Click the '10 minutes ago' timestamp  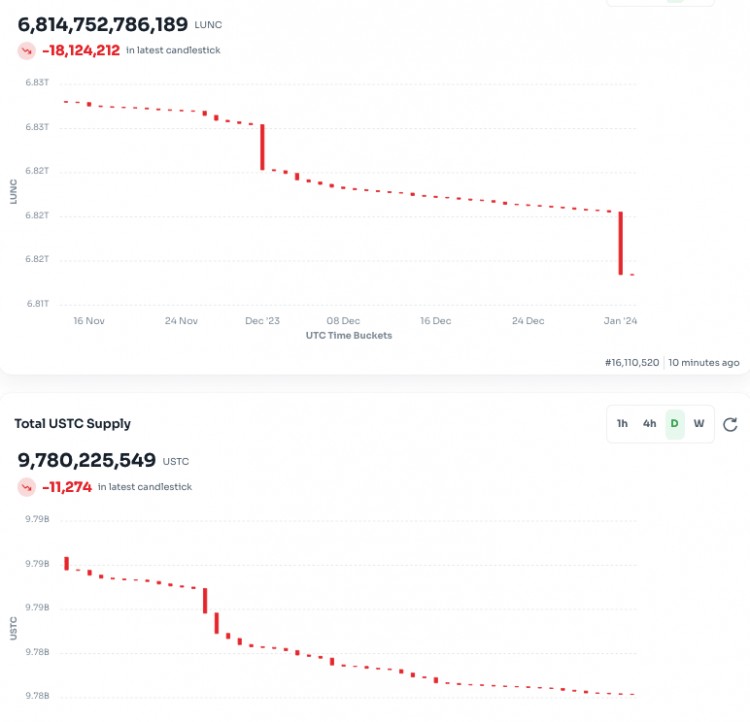[x=704, y=362]
